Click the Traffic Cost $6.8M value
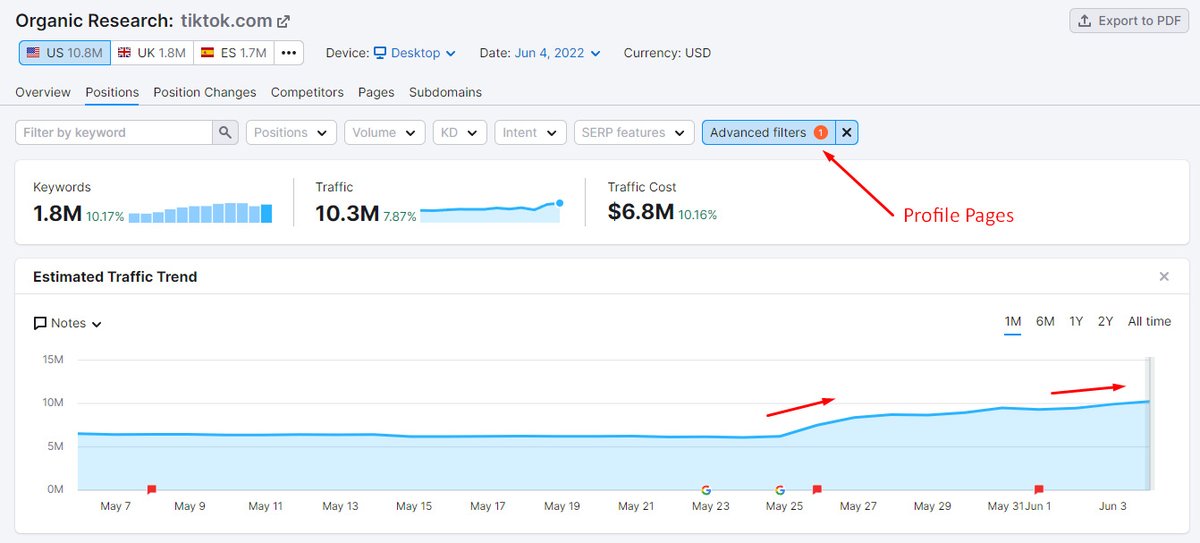Image resolution: width=1200 pixels, height=543 pixels. point(641,213)
